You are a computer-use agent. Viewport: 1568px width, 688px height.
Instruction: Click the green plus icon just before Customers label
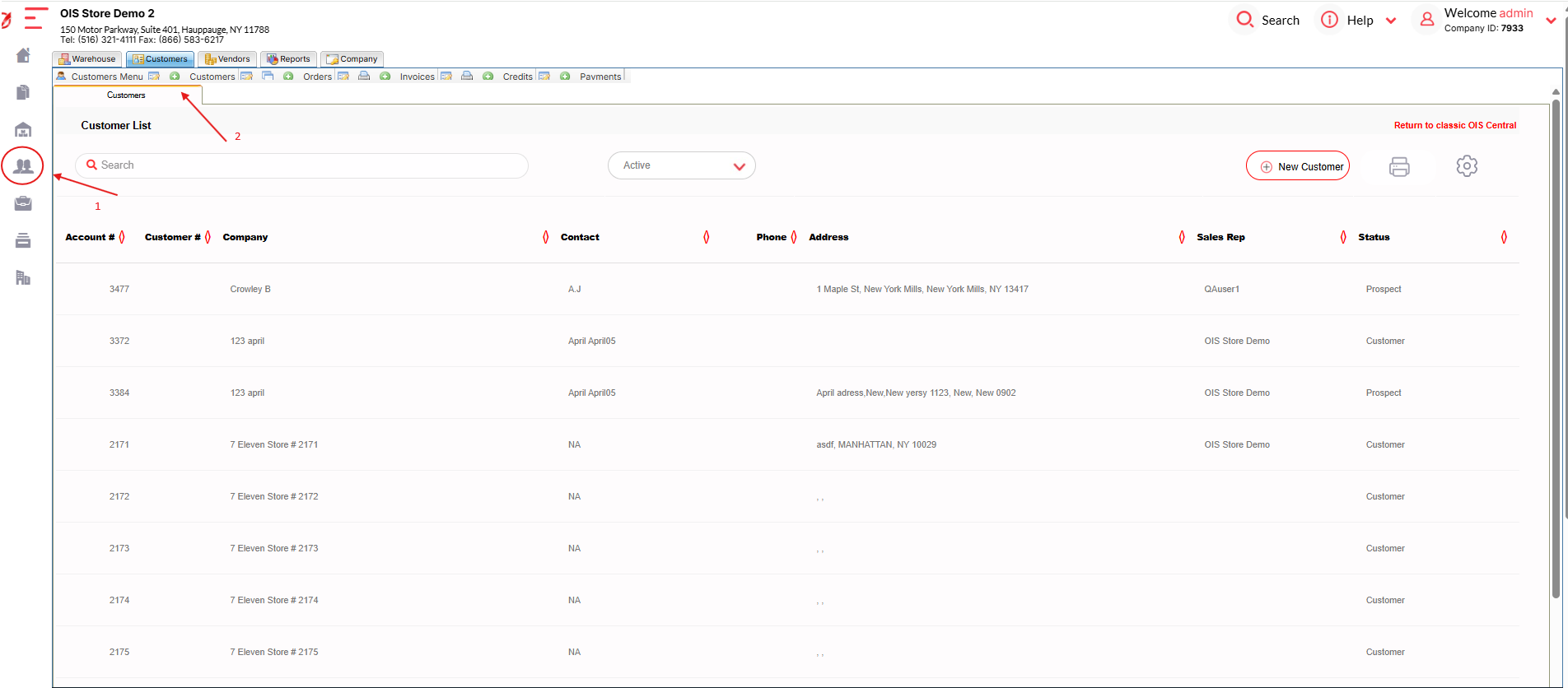(175, 76)
